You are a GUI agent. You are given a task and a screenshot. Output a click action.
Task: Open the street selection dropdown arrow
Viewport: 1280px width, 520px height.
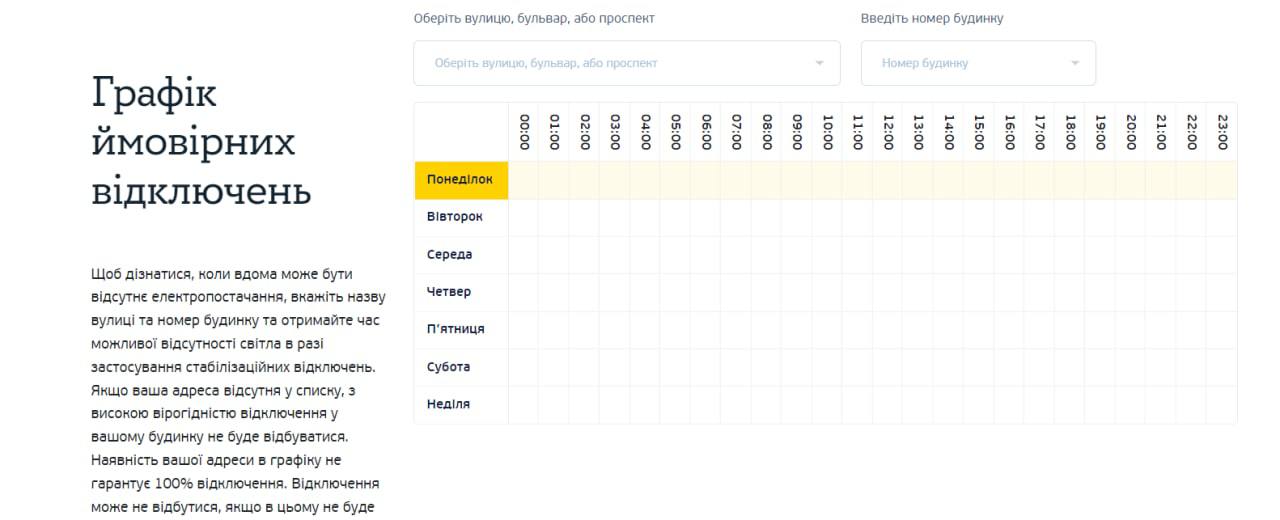point(819,63)
